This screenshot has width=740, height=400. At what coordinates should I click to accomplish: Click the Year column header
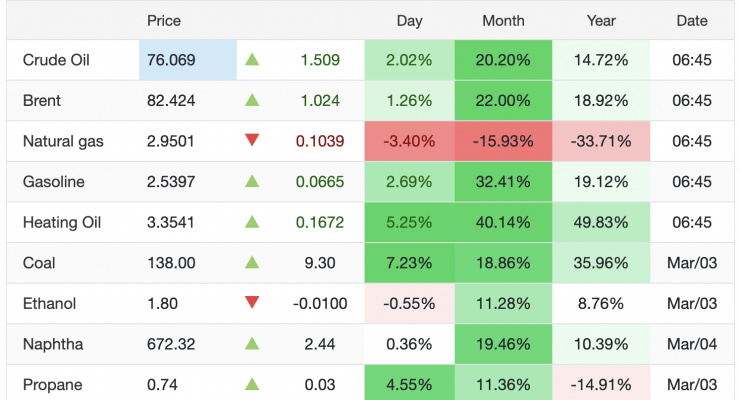click(x=600, y=20)
